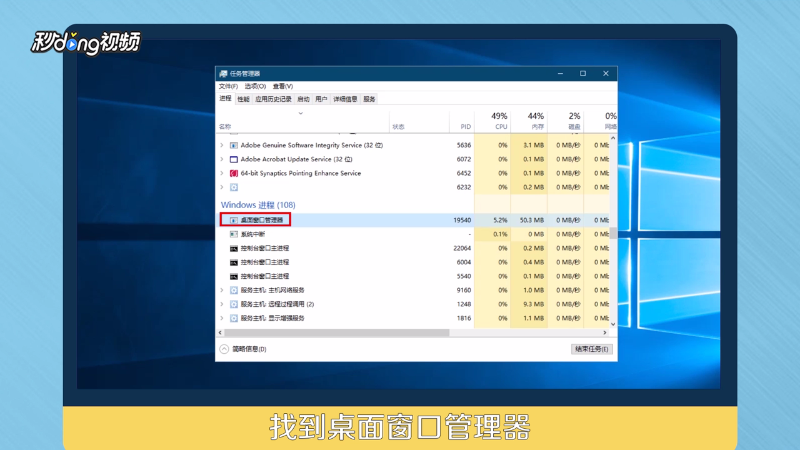Click the gear icon for 服务主机: 远程过程调用
The image size is (800, 450).
click(234, 304)
